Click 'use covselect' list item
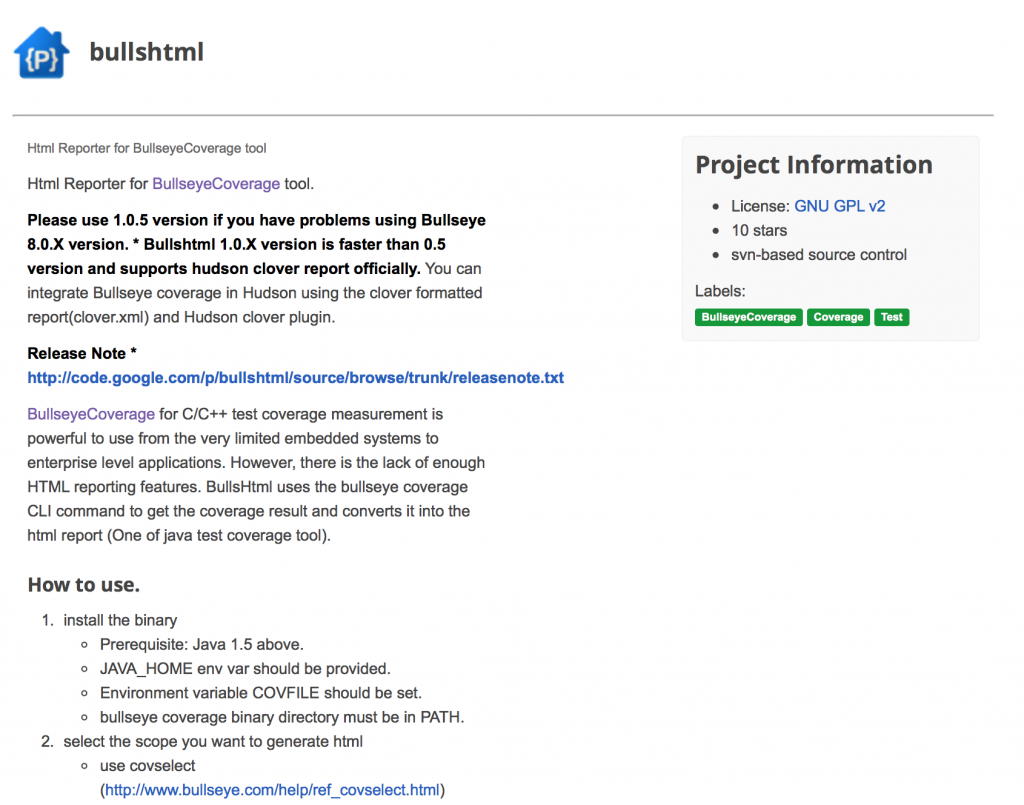Image resolution: width=1024 pixels, height=805 pixels. tap(148, 766)
